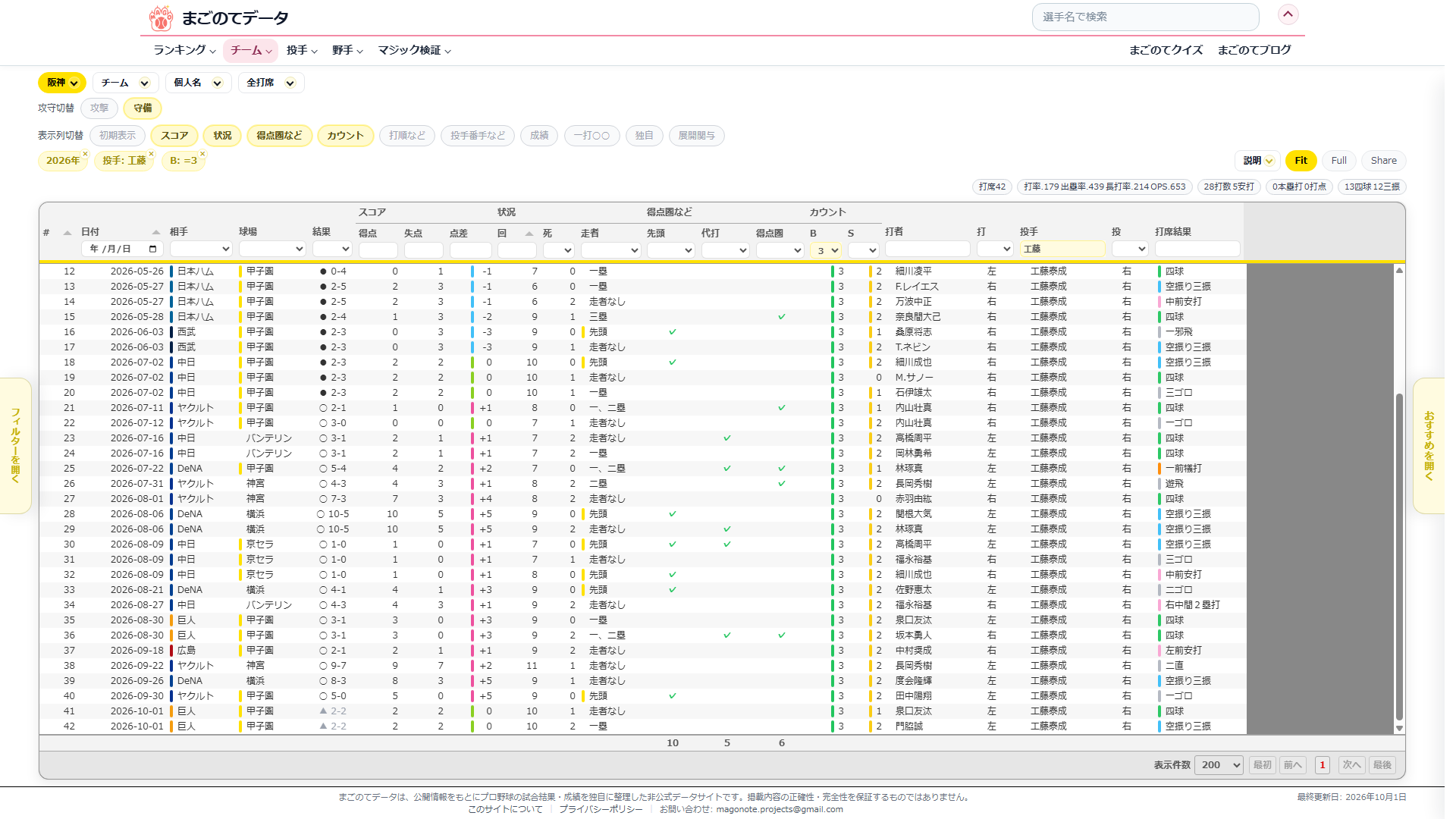Remove the 投手: 工藤 filter chip
The height and width of the screenshot is (819, 1456).
point(151,154)
